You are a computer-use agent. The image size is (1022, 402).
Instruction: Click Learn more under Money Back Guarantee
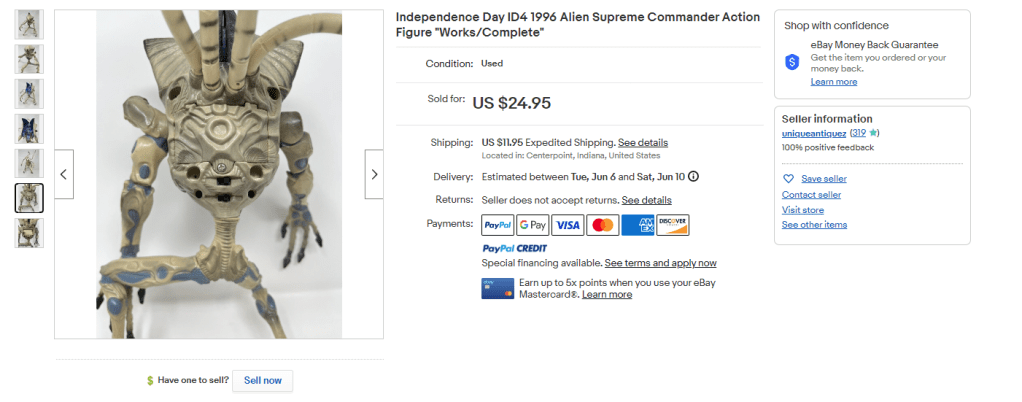(833, 82)
